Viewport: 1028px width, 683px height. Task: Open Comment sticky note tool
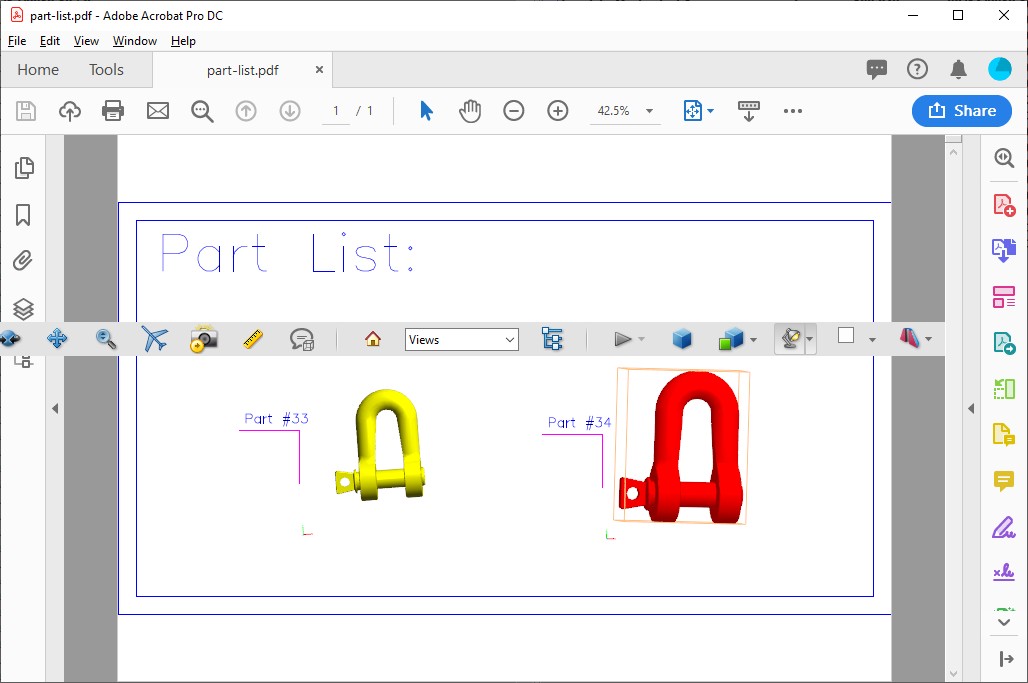[1004, 481]
